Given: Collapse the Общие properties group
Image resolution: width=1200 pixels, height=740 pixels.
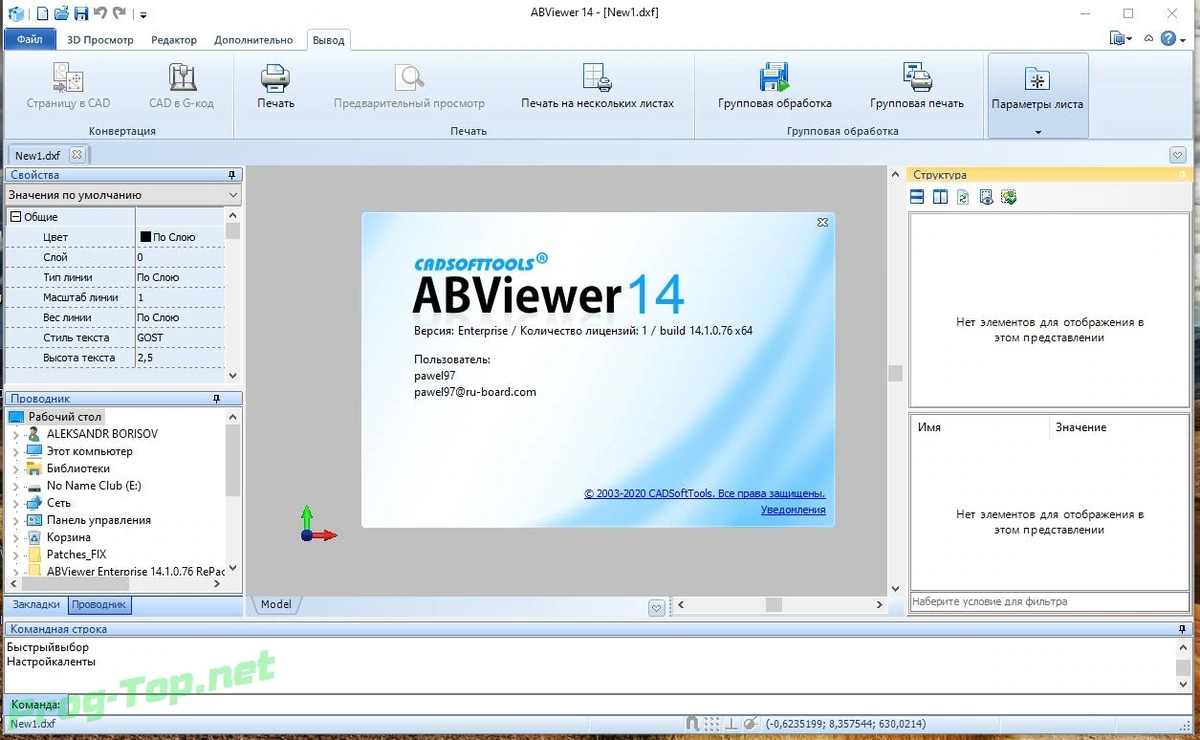Looking at the screenshot, I should 16,217.
